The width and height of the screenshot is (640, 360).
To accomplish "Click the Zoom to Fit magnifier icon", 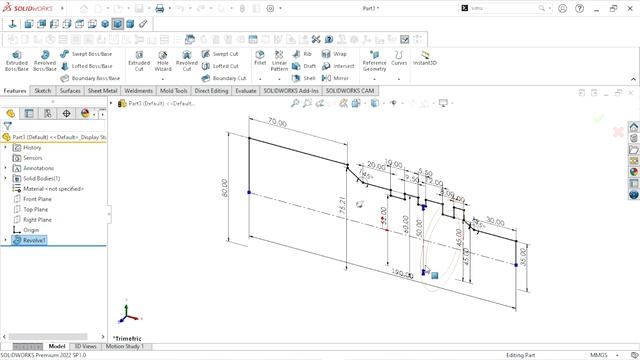I will pos(295,103).
